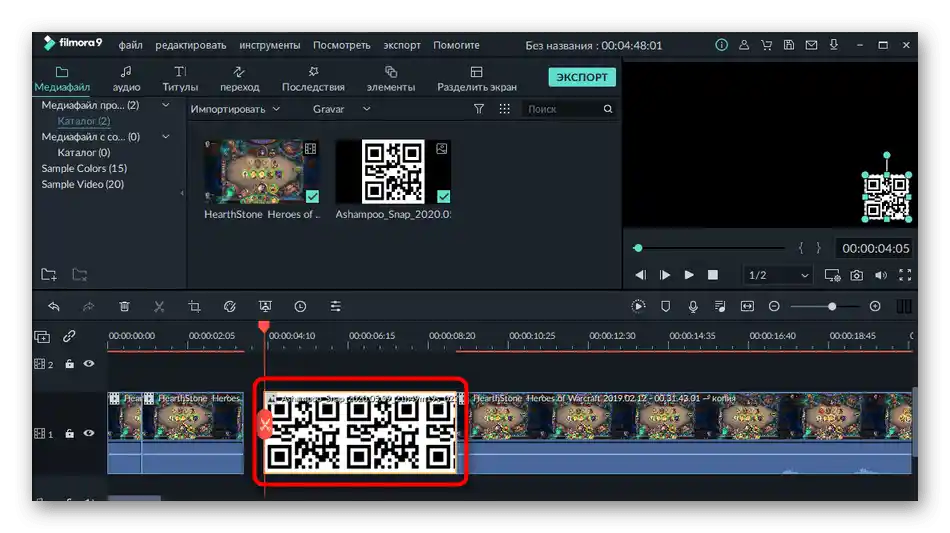950x533 pixels.
Task: Collapse the Медиафайл с со... (0) group
Action: click(165, 136)
